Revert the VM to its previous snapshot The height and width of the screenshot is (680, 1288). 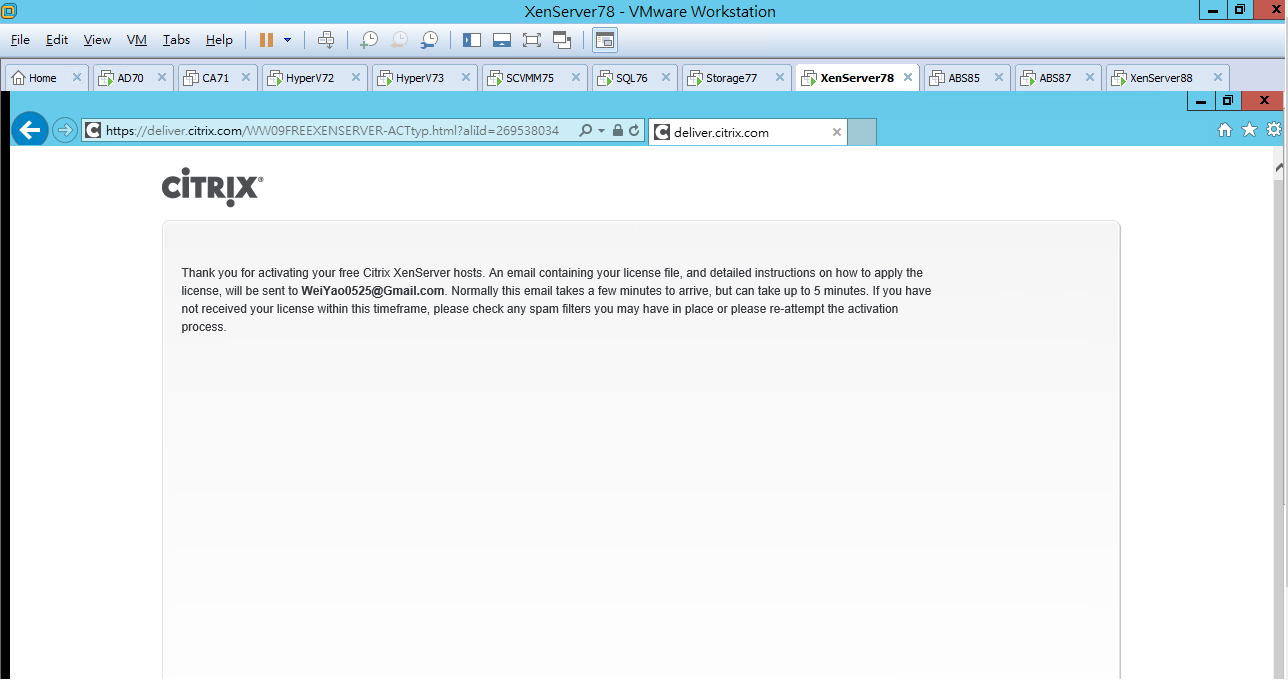(x=399, y=40)
